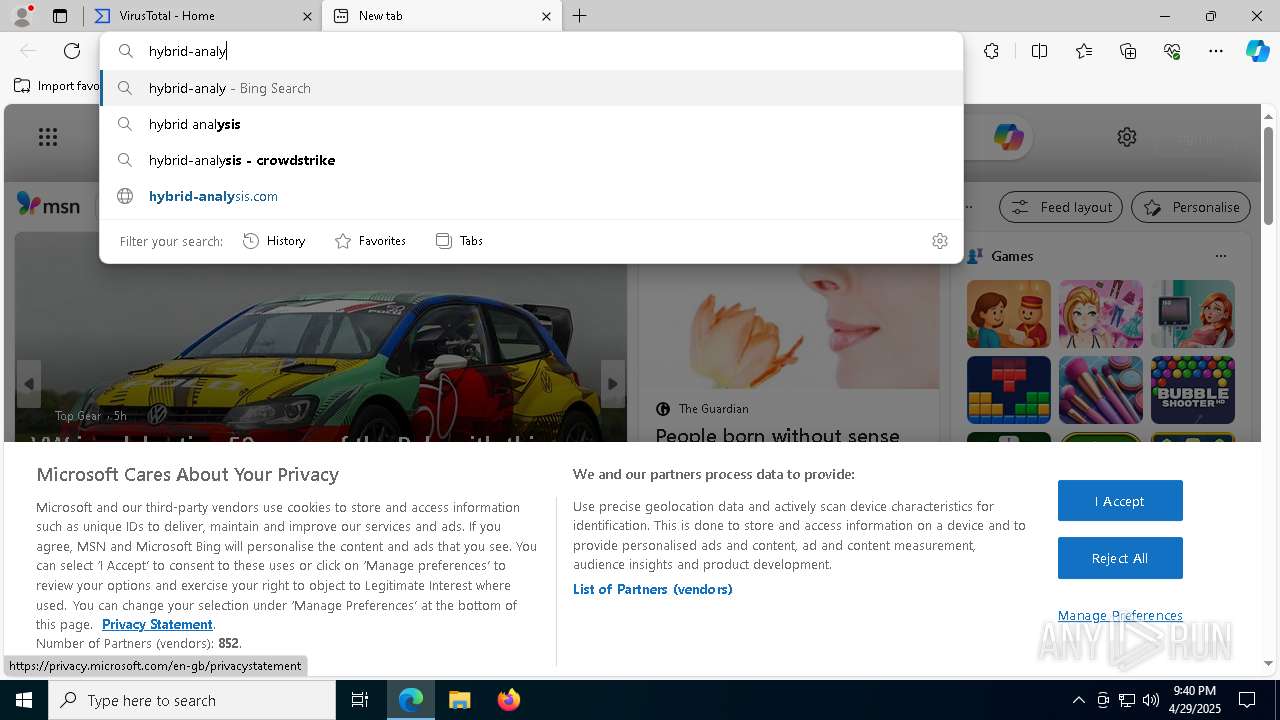Click the MSN logo
The image size is (1280, 720).
pyautogui.click(x=48, y=206)
